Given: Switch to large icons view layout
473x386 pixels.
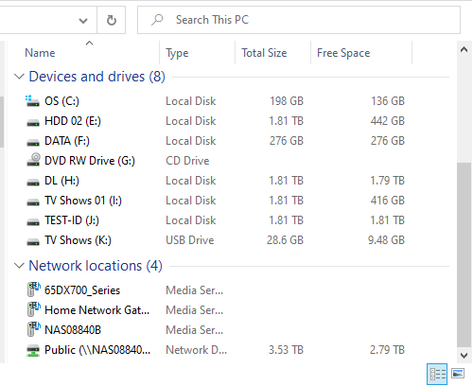Looking at the screenshot, I should click(x=458, y=373).
